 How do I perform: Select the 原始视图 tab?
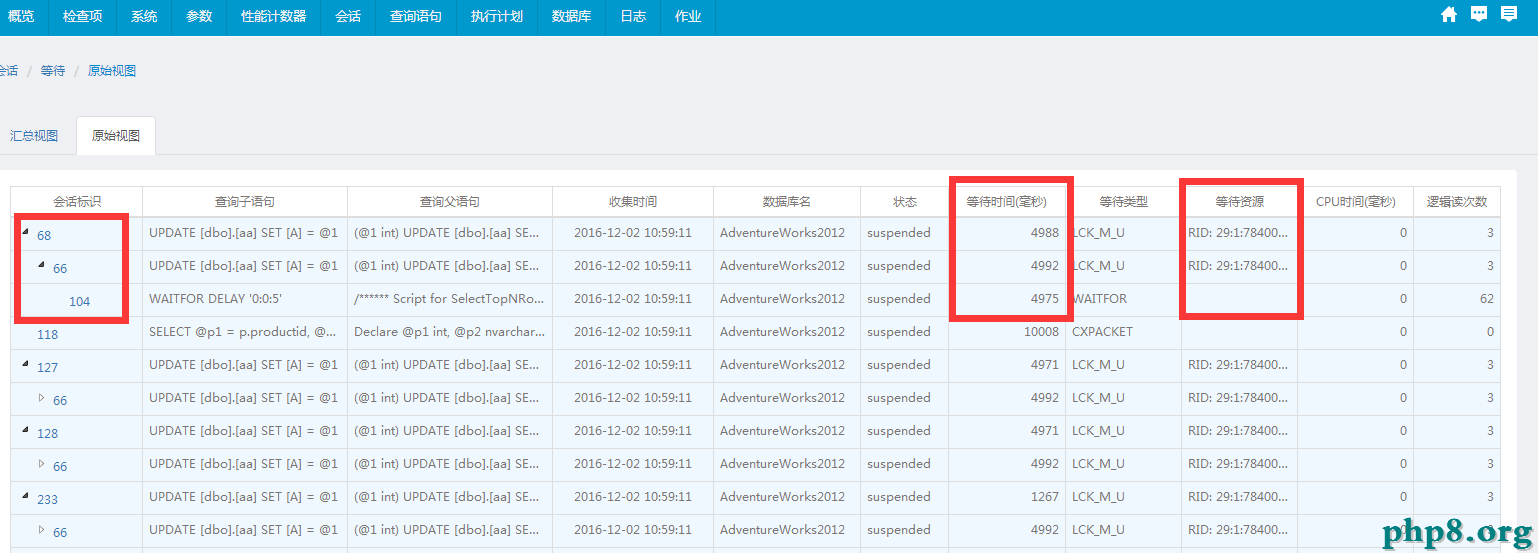pos(116,136)
